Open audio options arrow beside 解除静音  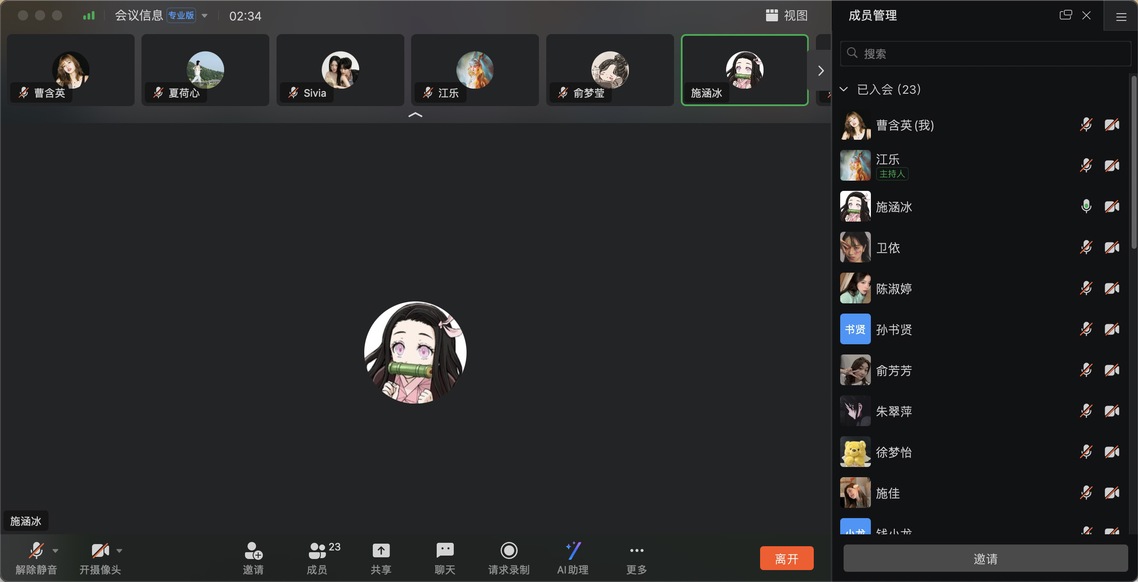pos(55,551)
